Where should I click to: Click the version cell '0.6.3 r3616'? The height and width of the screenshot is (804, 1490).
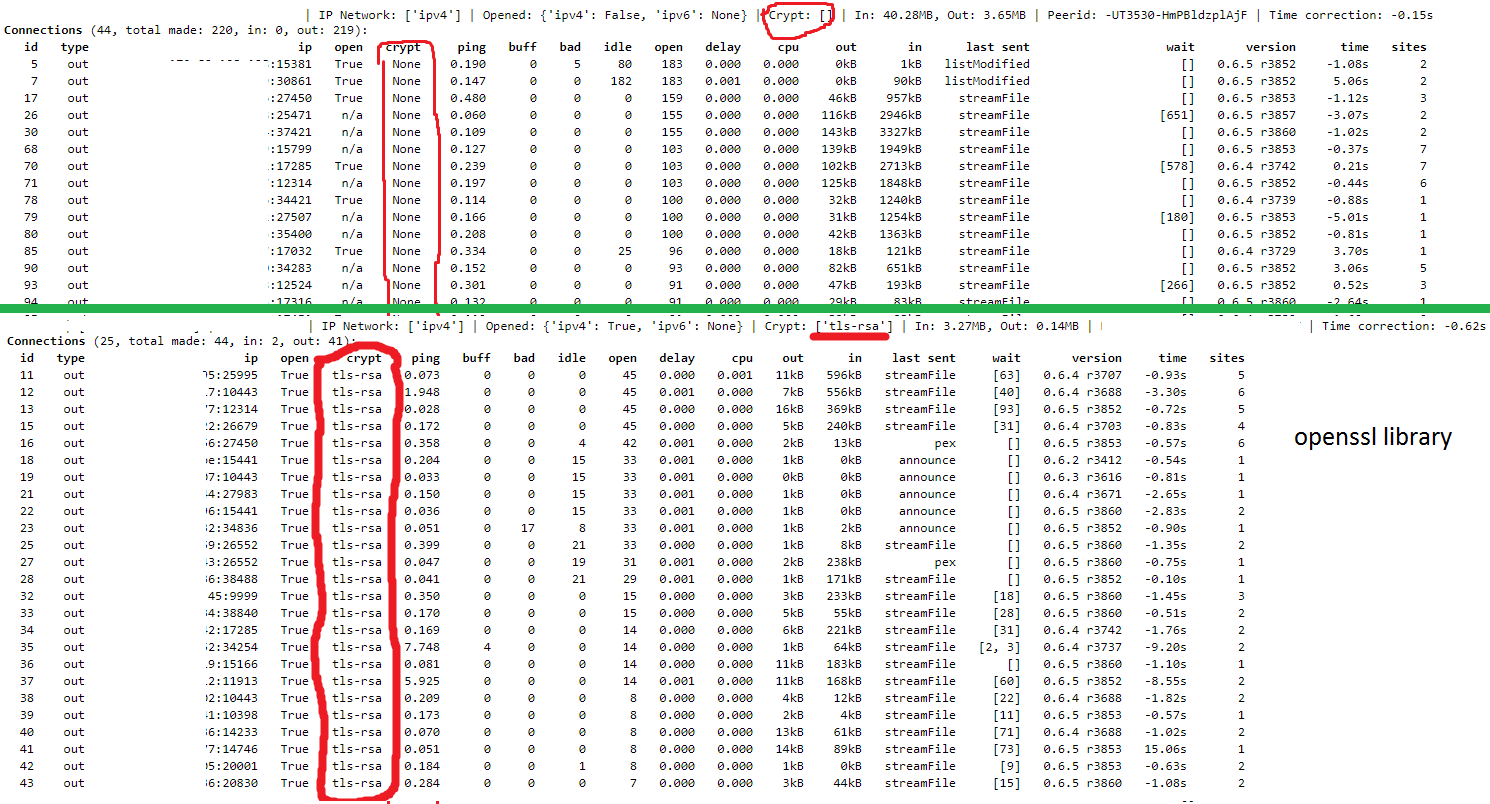[1082, 477]
